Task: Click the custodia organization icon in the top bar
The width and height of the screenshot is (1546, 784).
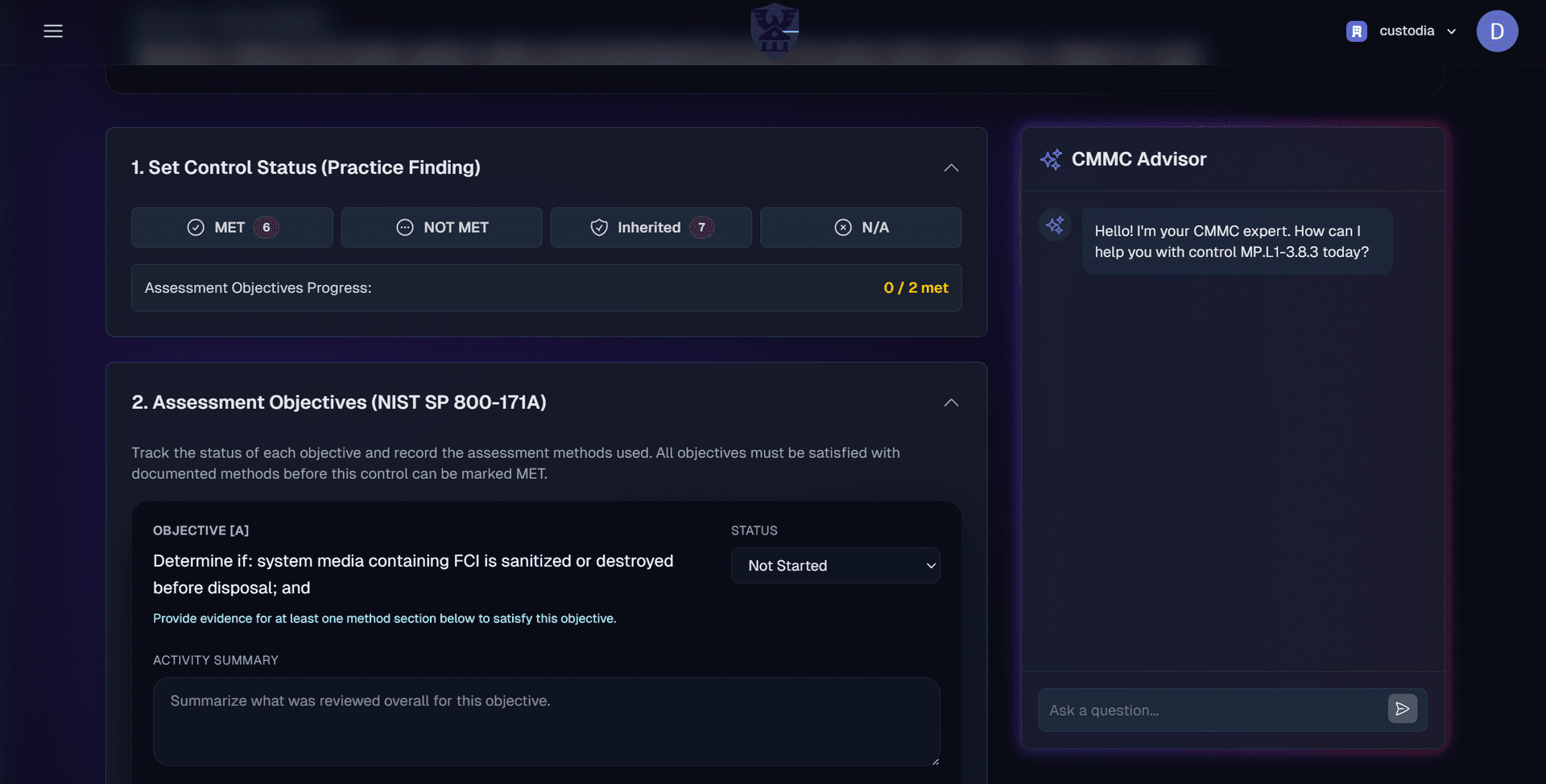Action: [1356, 31]
